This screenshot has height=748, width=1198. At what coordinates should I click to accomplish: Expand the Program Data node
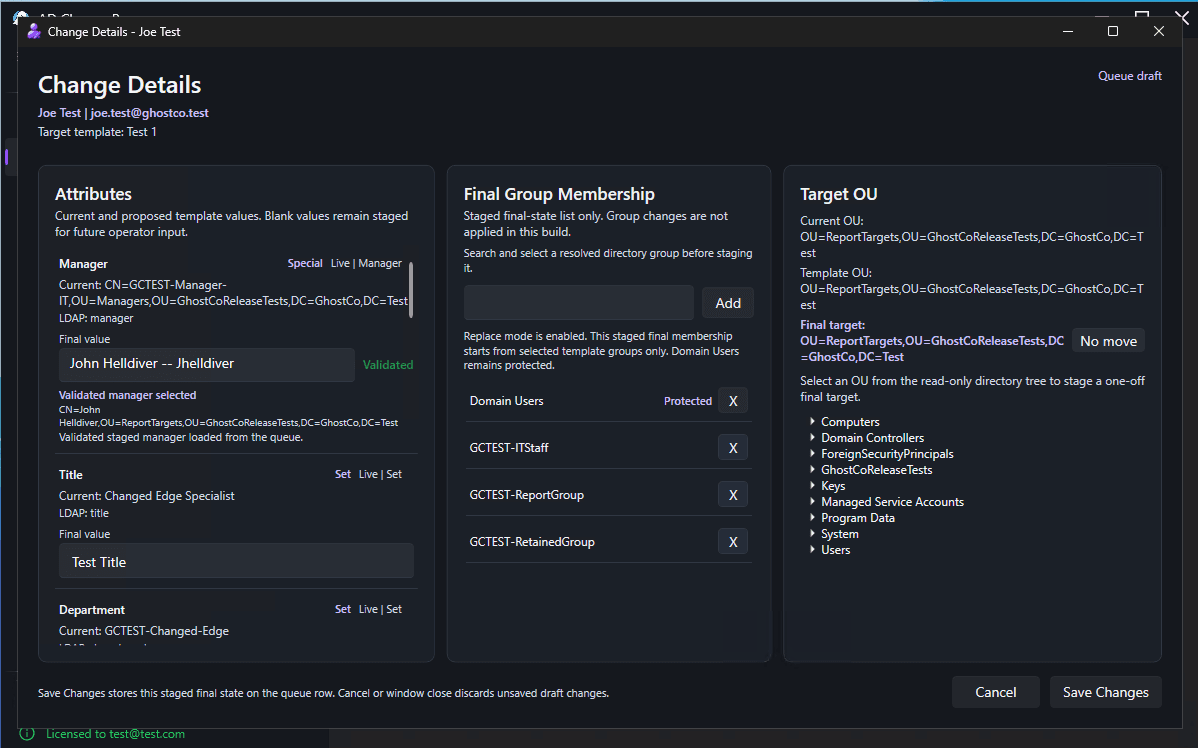[812, 517]
